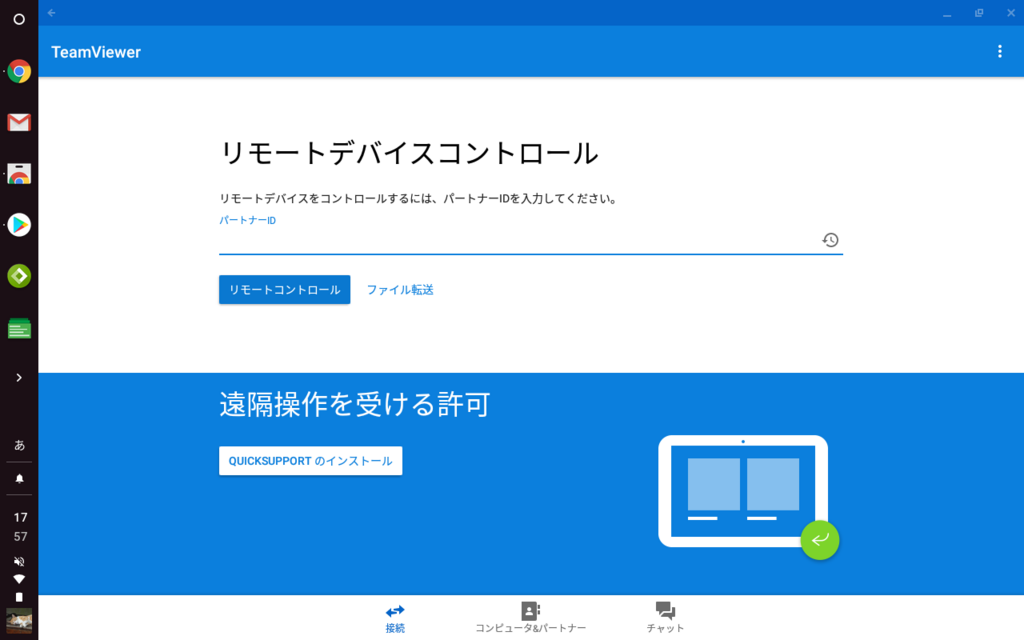
Task: Click the リモートコントロール button
Action: (284, 289)
